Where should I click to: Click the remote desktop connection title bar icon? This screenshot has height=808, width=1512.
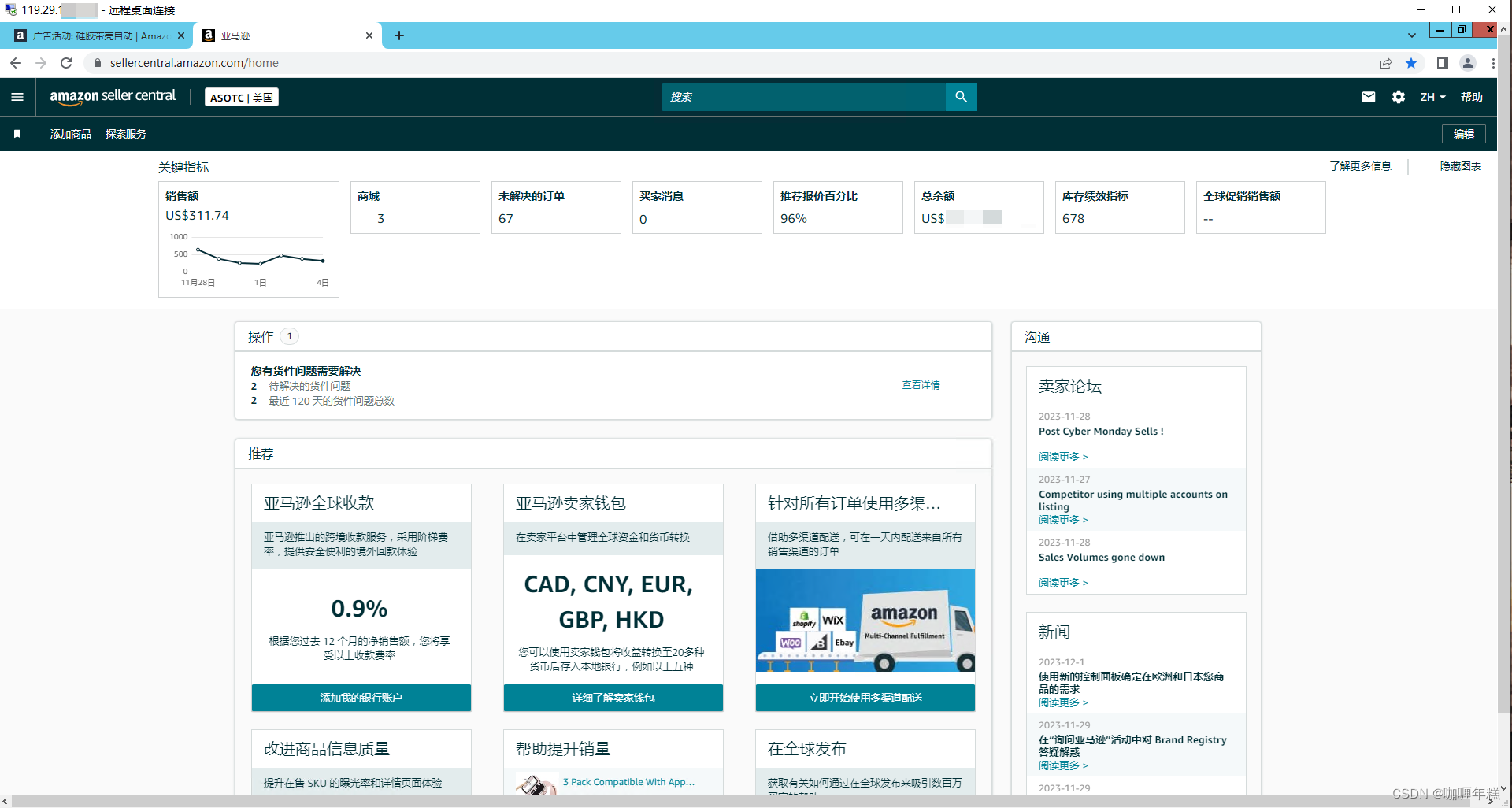(x=10, y=9)
